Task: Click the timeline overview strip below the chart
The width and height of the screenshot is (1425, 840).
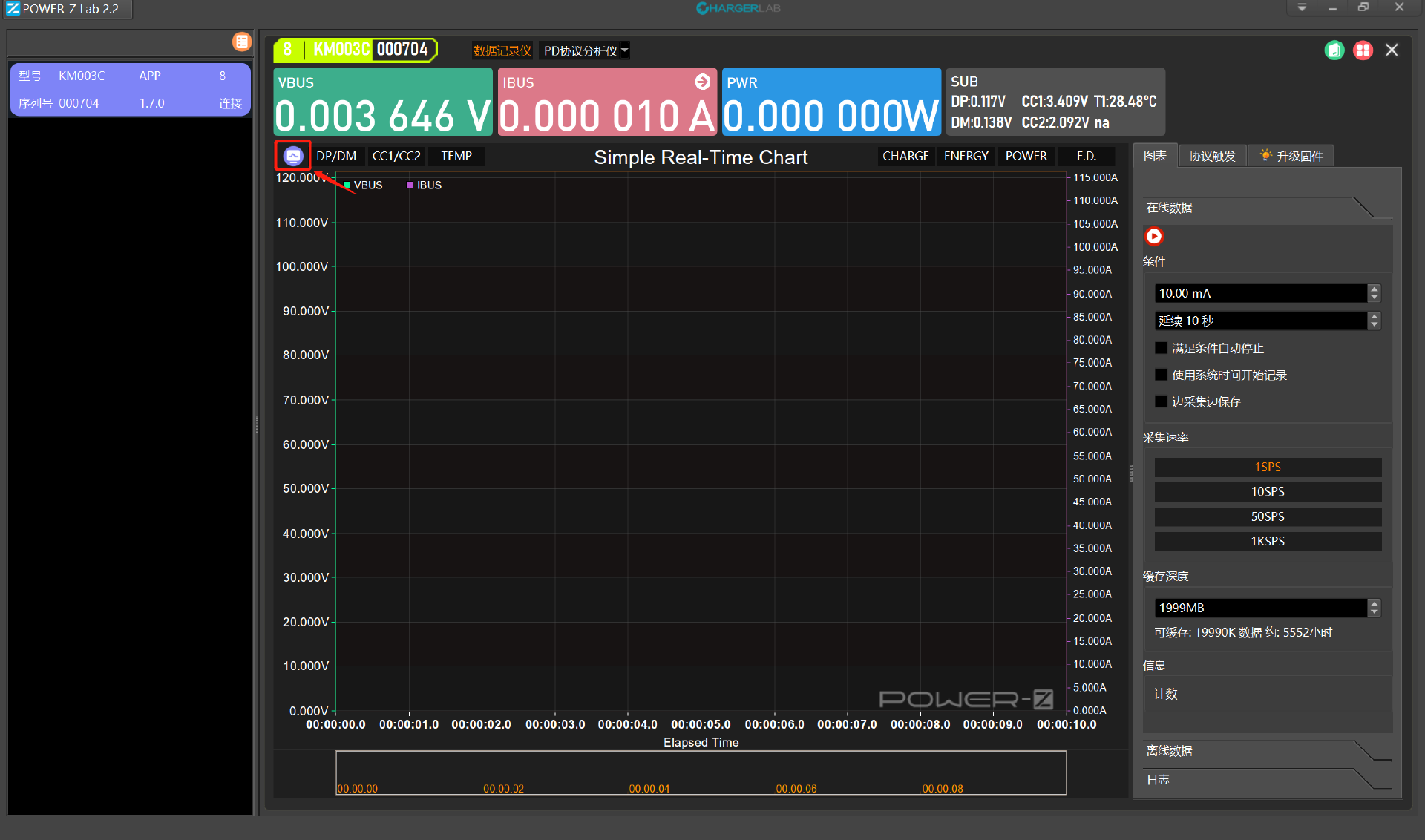Action: [701, 772]
